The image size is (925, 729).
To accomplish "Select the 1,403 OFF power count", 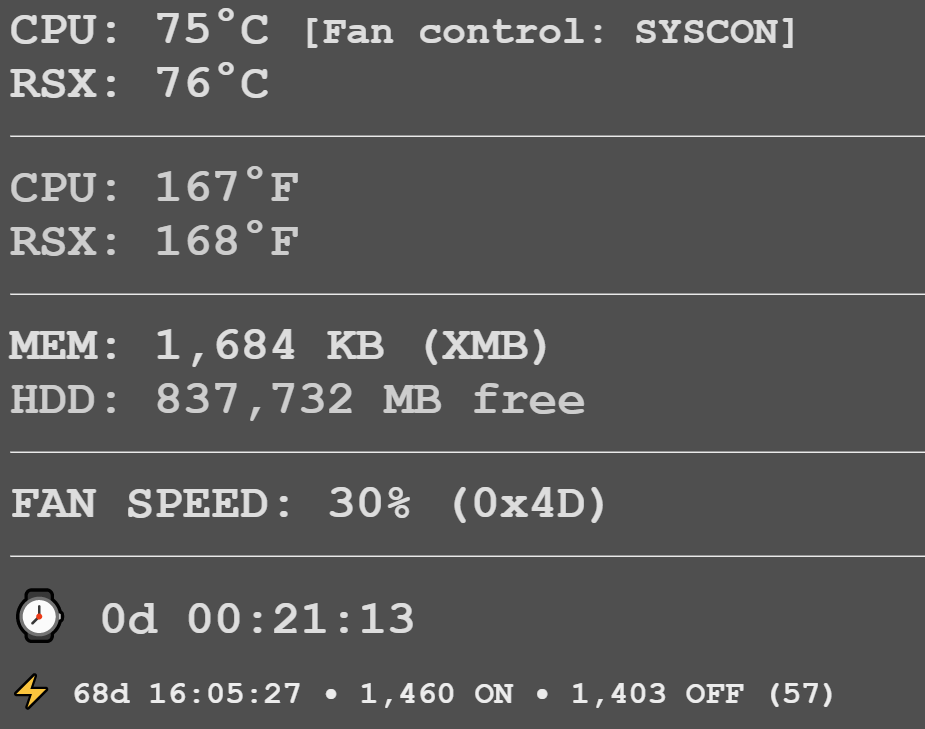I will click(657, 694).
